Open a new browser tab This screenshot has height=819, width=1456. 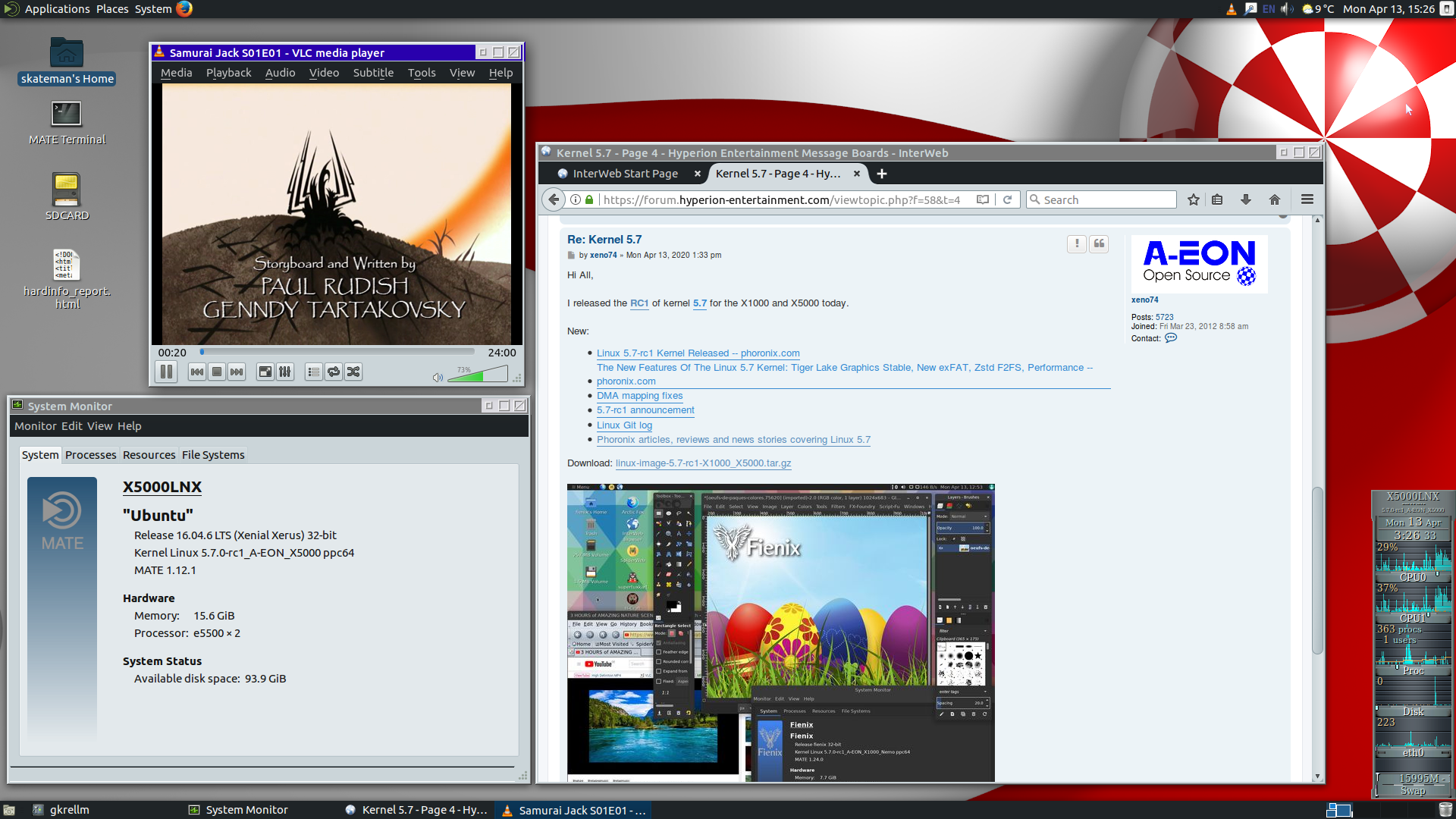tap(882, 174)
